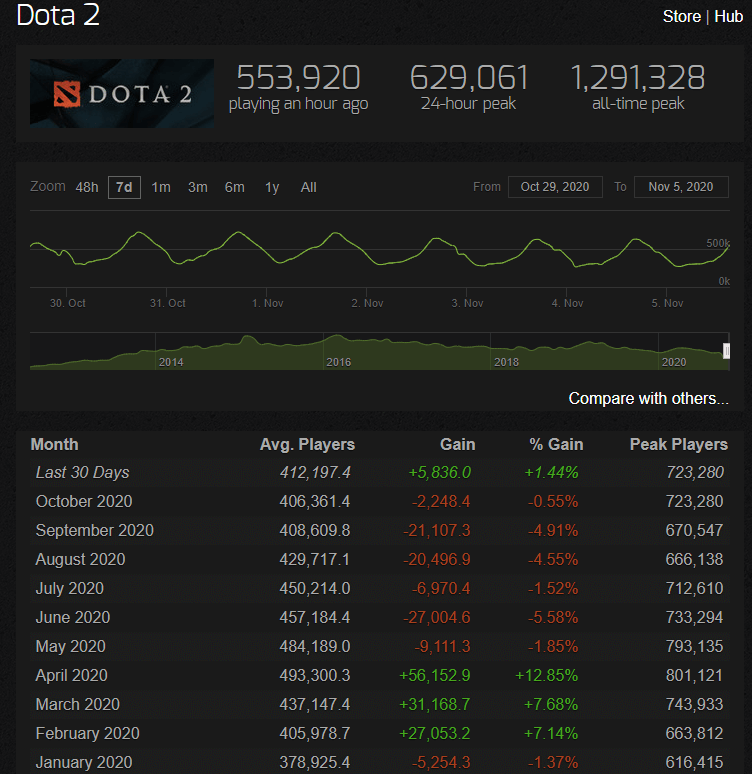Screen dimensions: 752x774
Task: Click the May 2020 row label
Action: click(71, 647)
